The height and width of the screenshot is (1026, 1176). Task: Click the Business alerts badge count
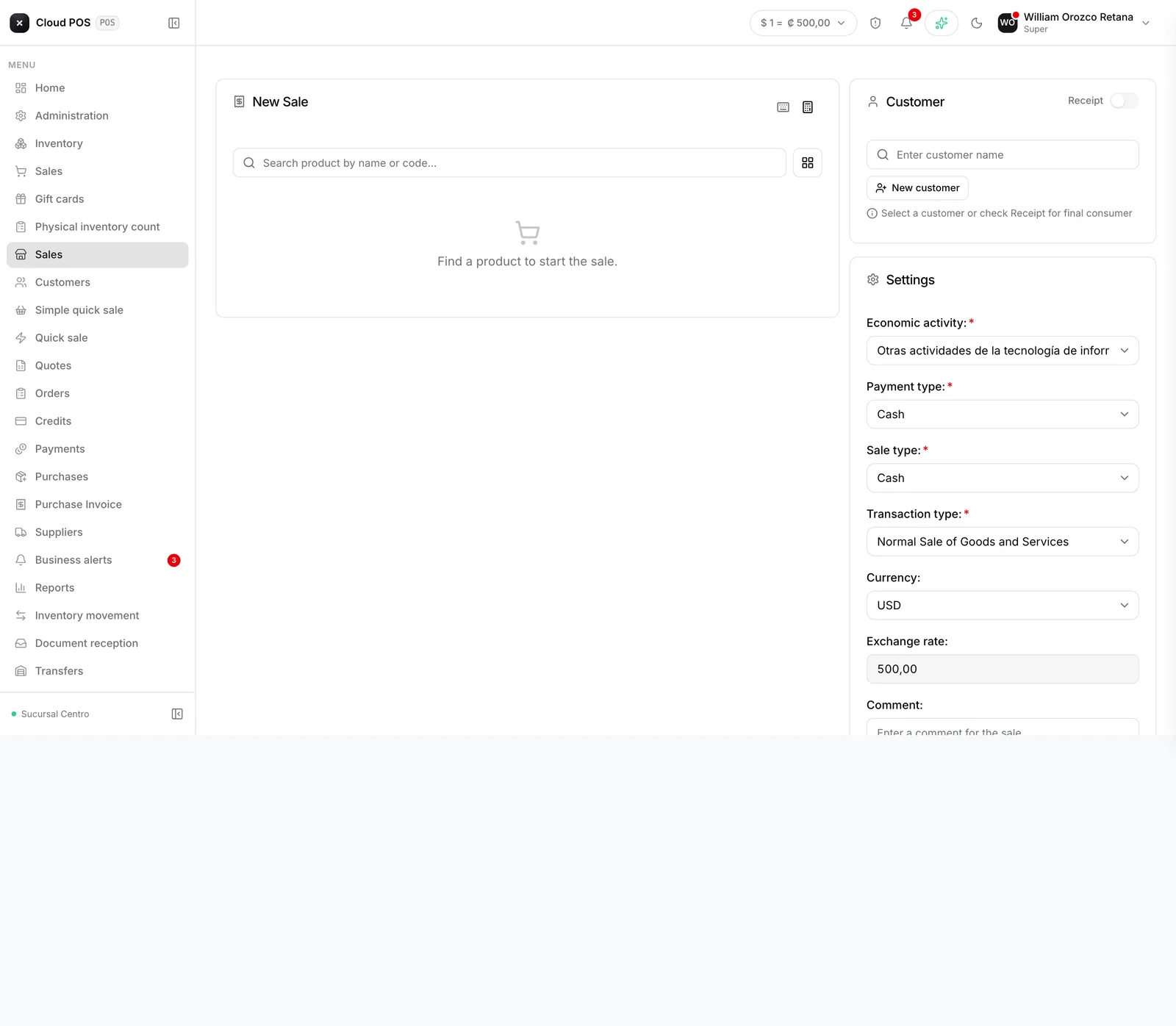pyautogui.click(x=174, y=560)
